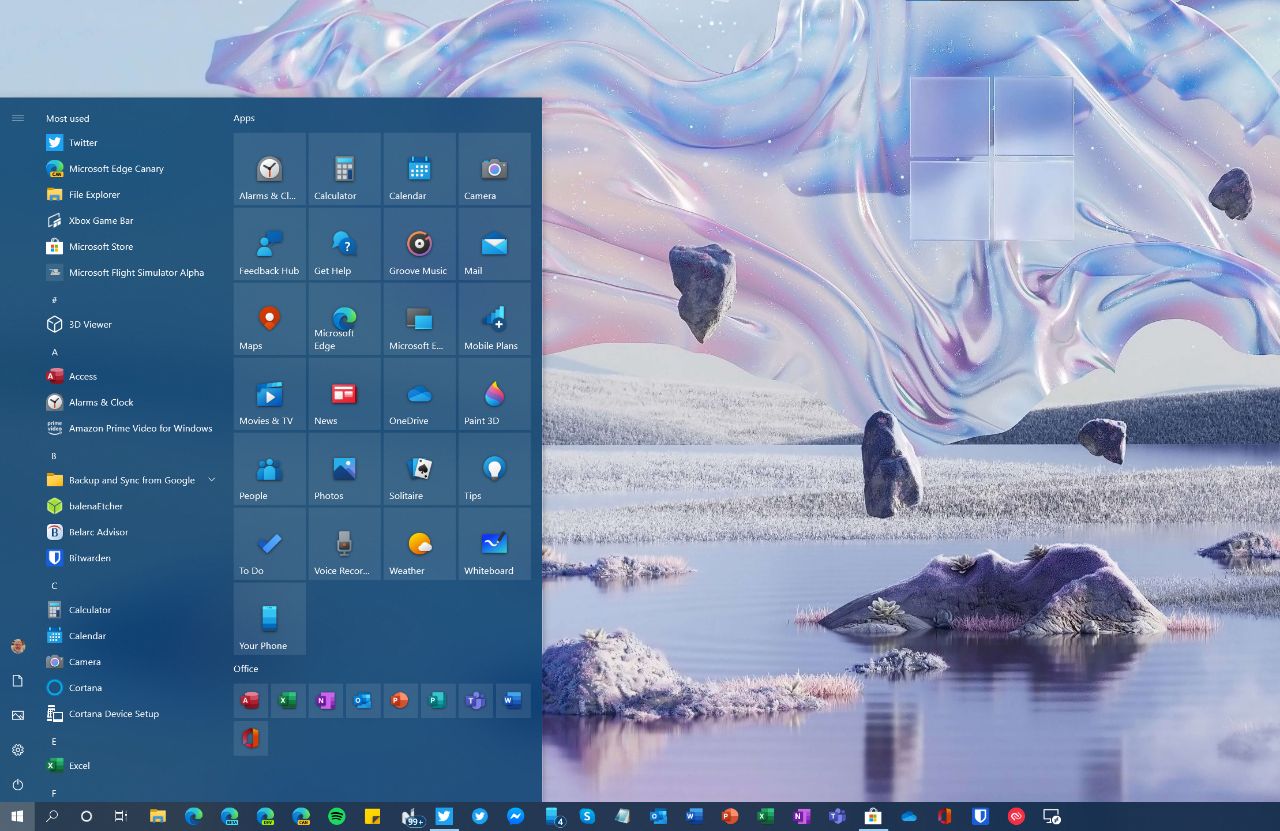Open the Feedback Hub tile
The width and height of the screenshot is (1280, 831).
point(269,244)
